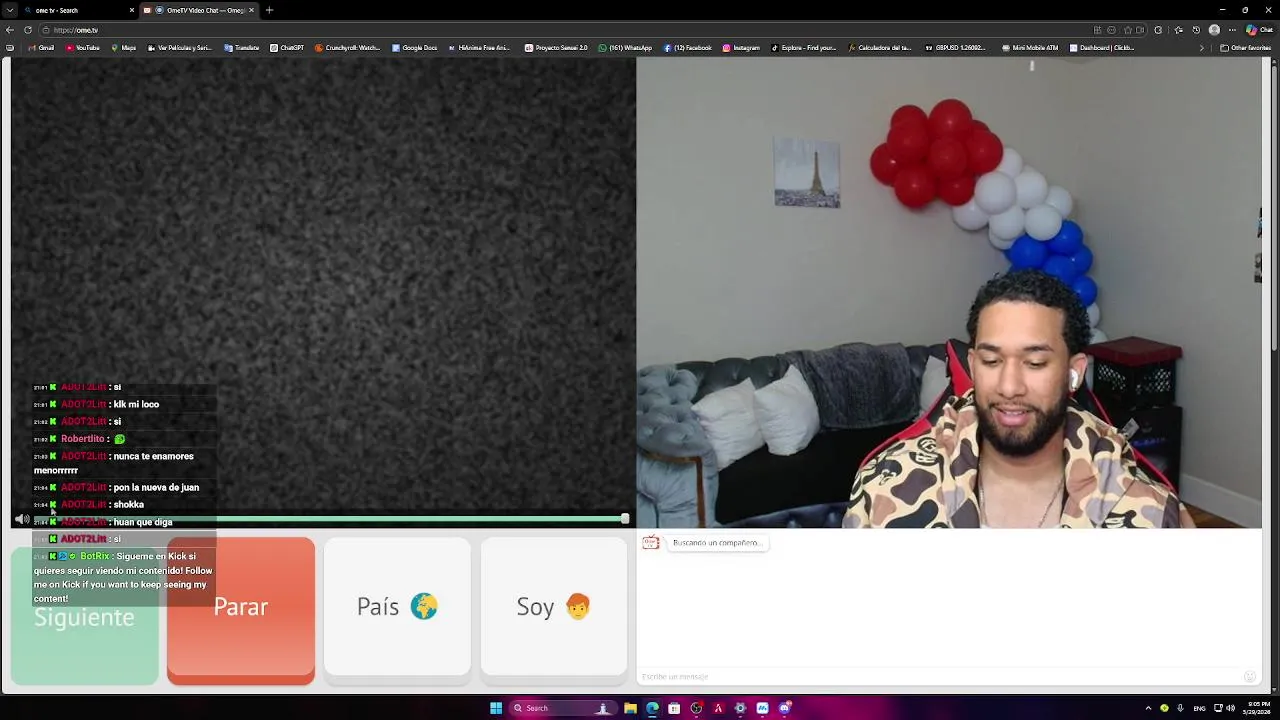Open the Mini Mobile ATM bookmark
The height and width of the screenshot is (720, 1280).
[1029, 47]
